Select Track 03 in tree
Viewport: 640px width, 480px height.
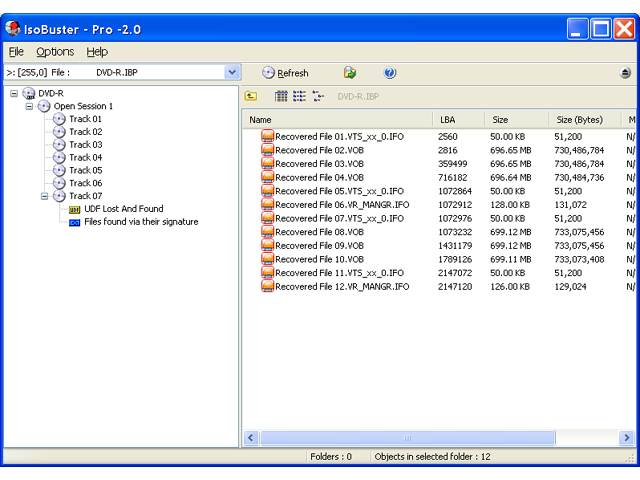pyautogui.click(x=86, y=144)
